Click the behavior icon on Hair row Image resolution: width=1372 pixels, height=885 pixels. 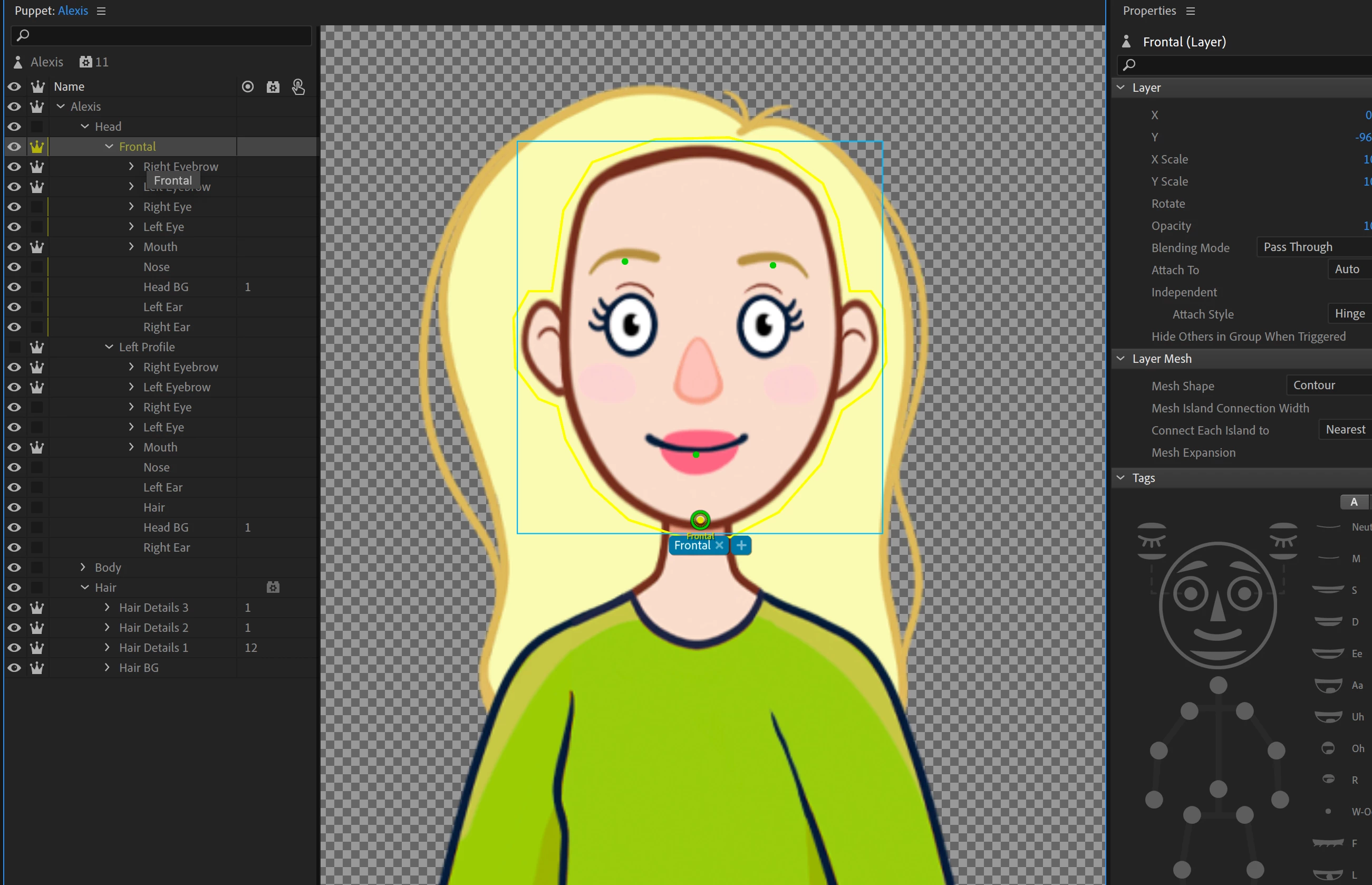click(273, 588)
